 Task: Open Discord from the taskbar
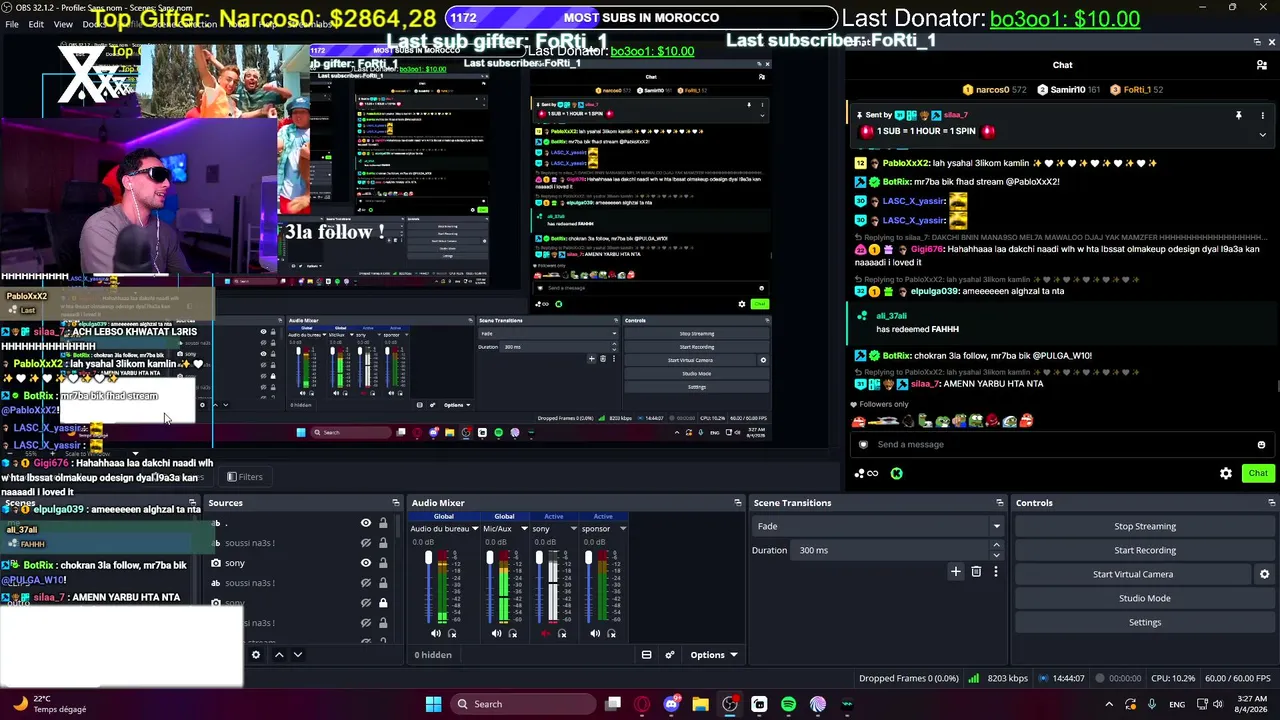(x=671, y=704)
